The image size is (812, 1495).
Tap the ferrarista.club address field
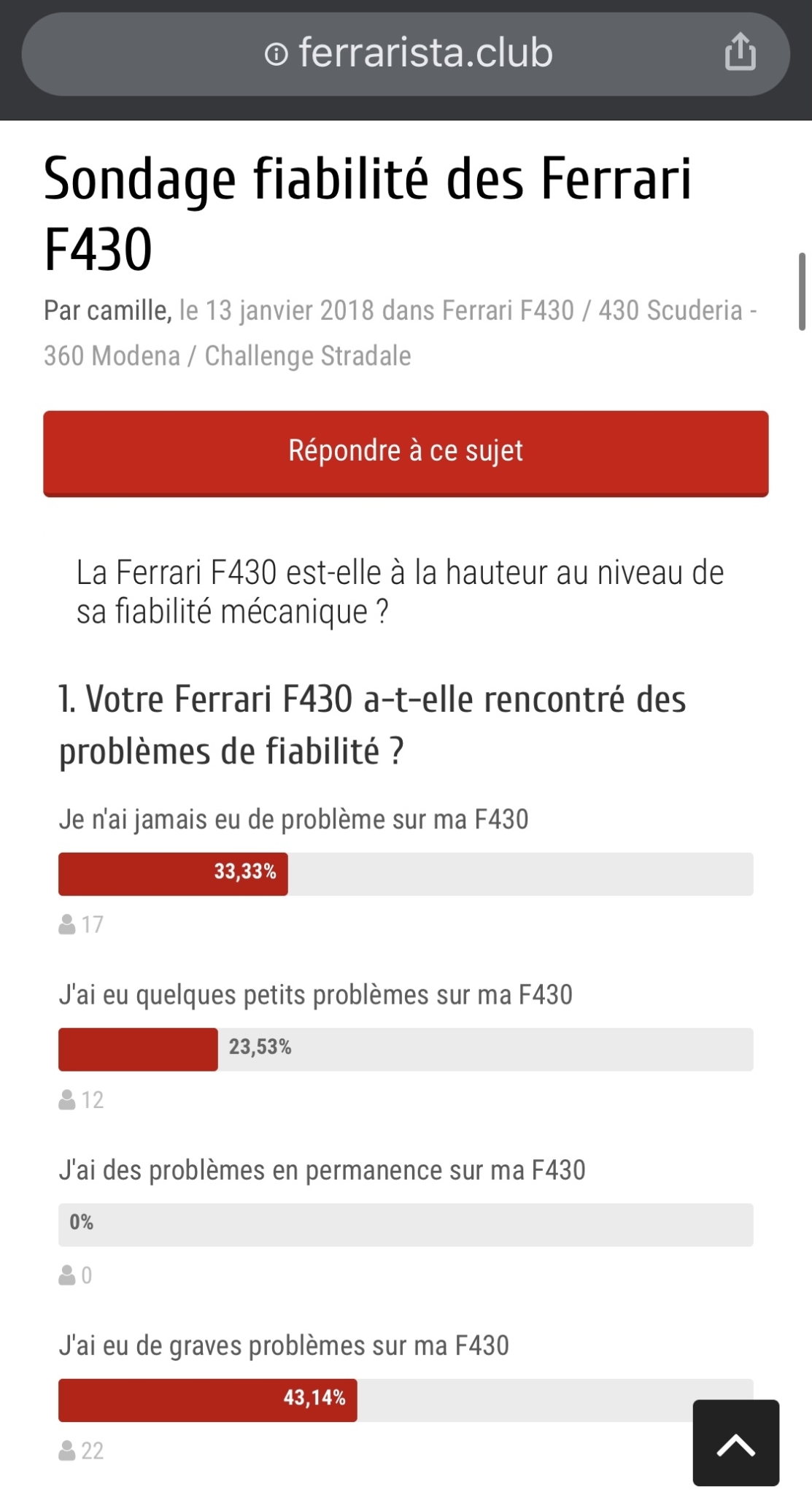(x=406, y=54)
